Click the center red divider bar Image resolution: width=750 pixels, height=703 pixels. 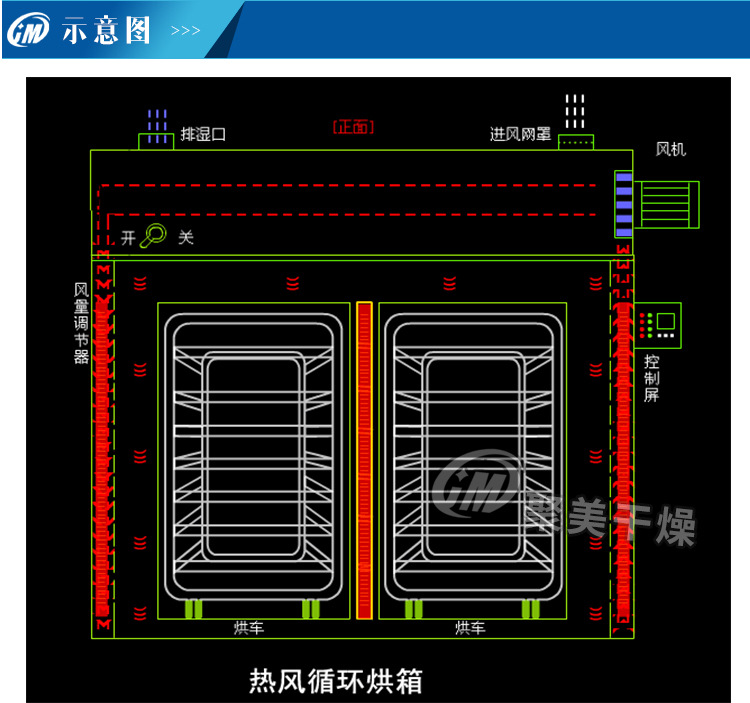pos(364,461)
